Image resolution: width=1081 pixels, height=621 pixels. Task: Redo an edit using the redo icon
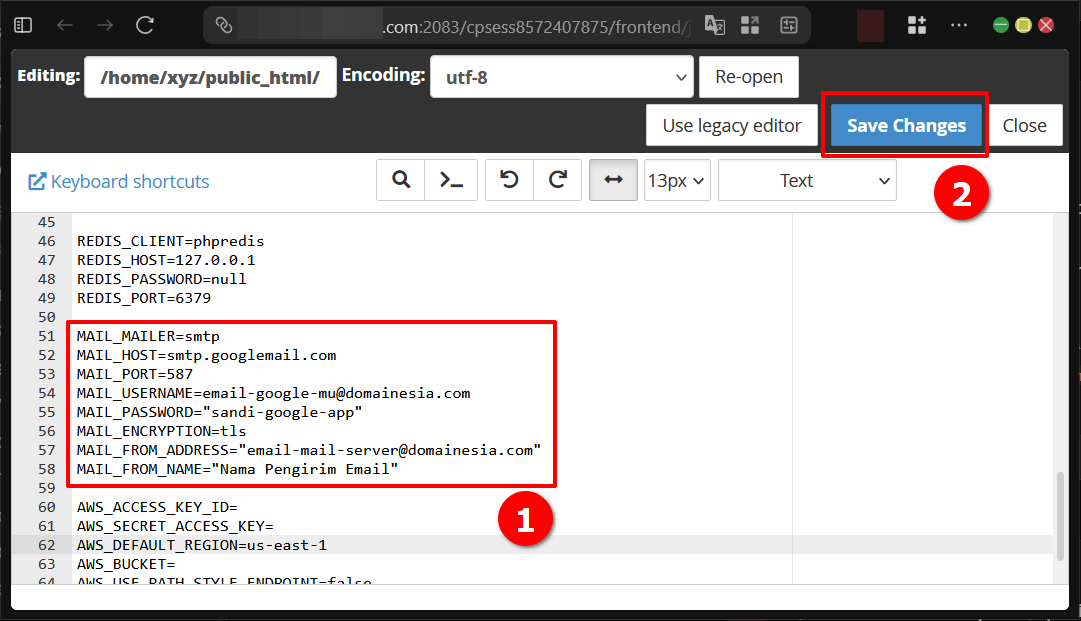point(560,180)
